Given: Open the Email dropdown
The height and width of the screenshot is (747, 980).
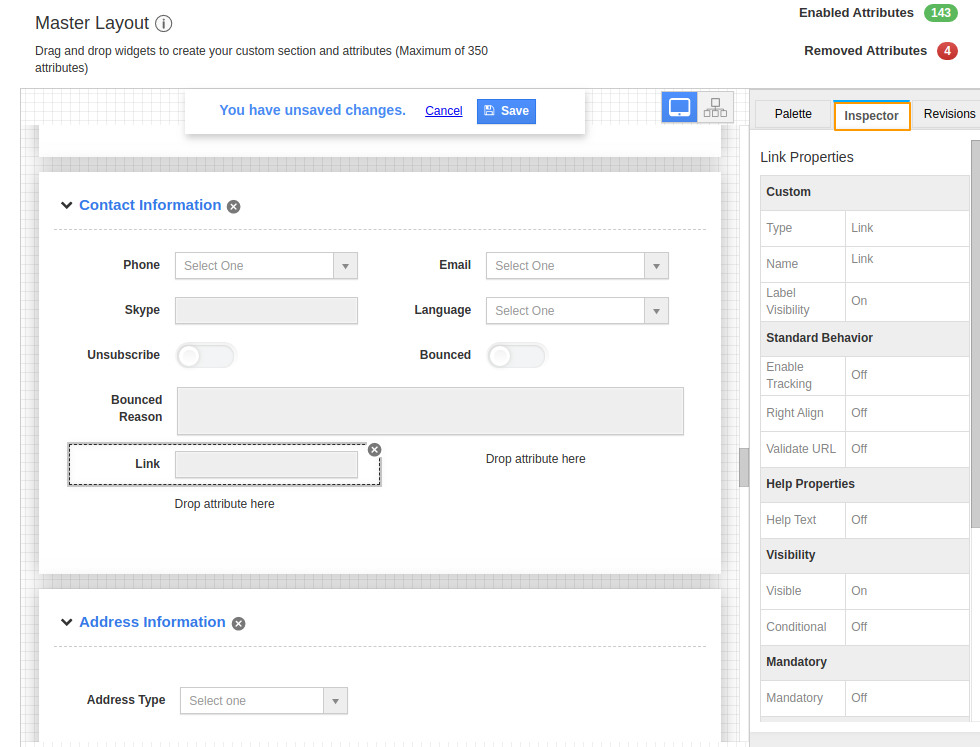Looking at the screenshot, I should [x=577, y=266].
